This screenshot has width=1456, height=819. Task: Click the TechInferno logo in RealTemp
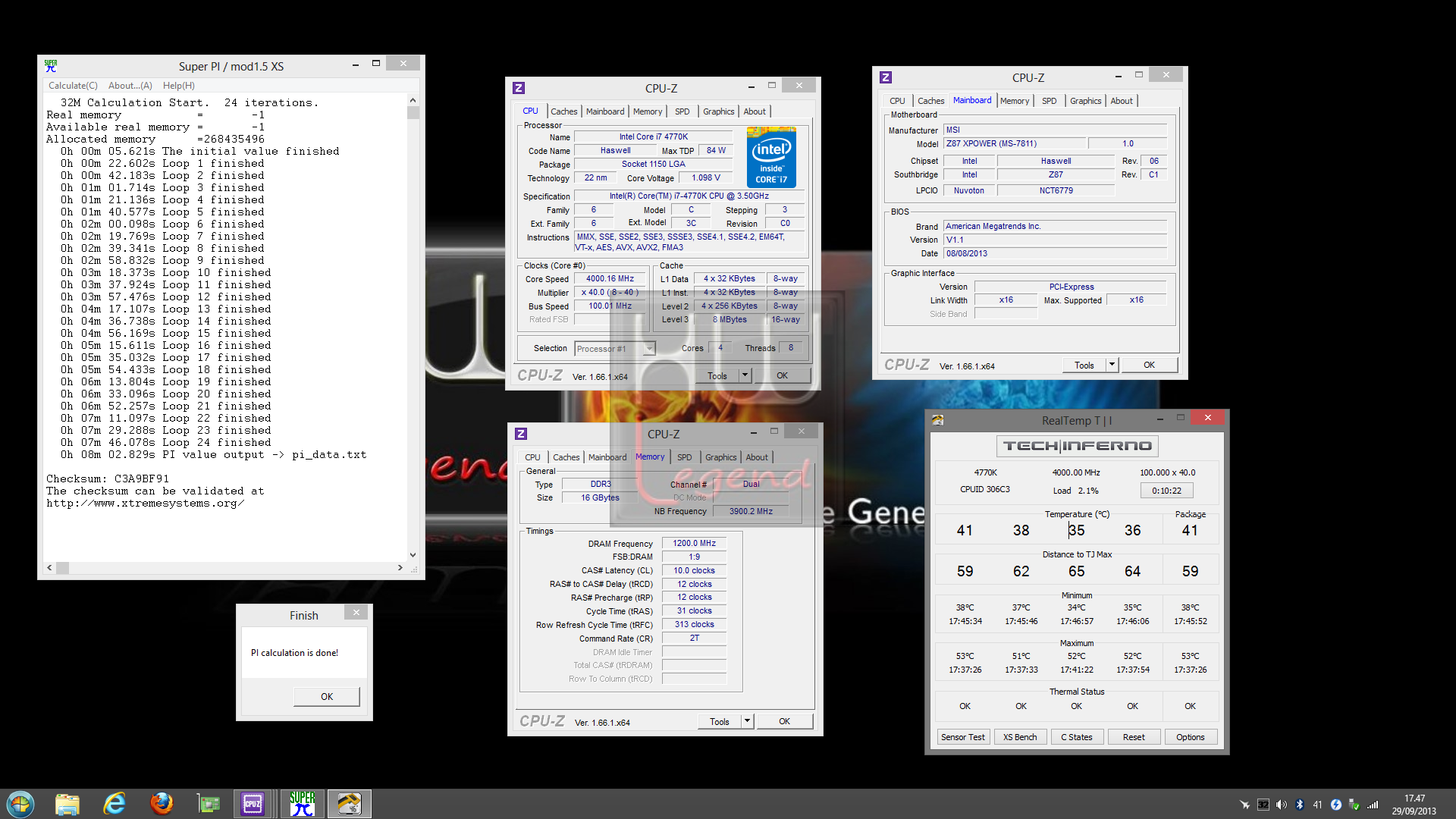click(1077, 446)
